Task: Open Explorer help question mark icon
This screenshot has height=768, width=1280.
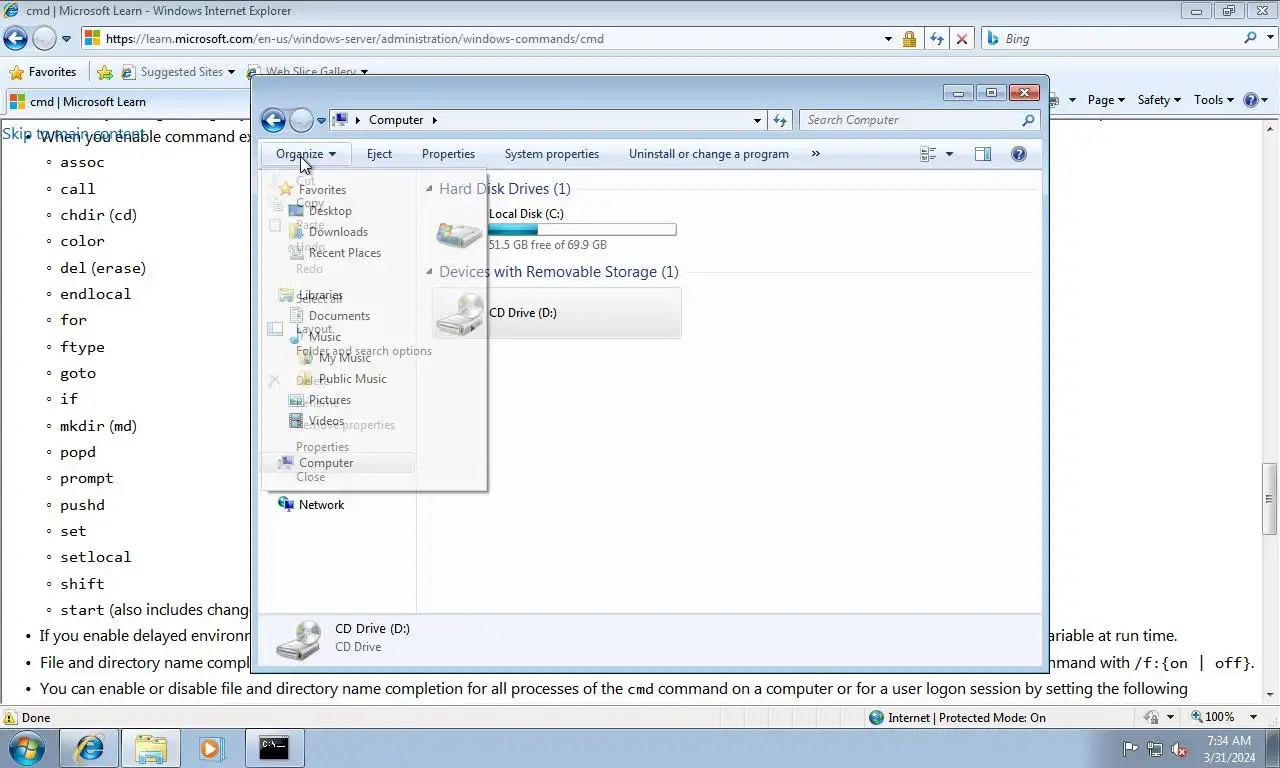Action: point(1019,154)
